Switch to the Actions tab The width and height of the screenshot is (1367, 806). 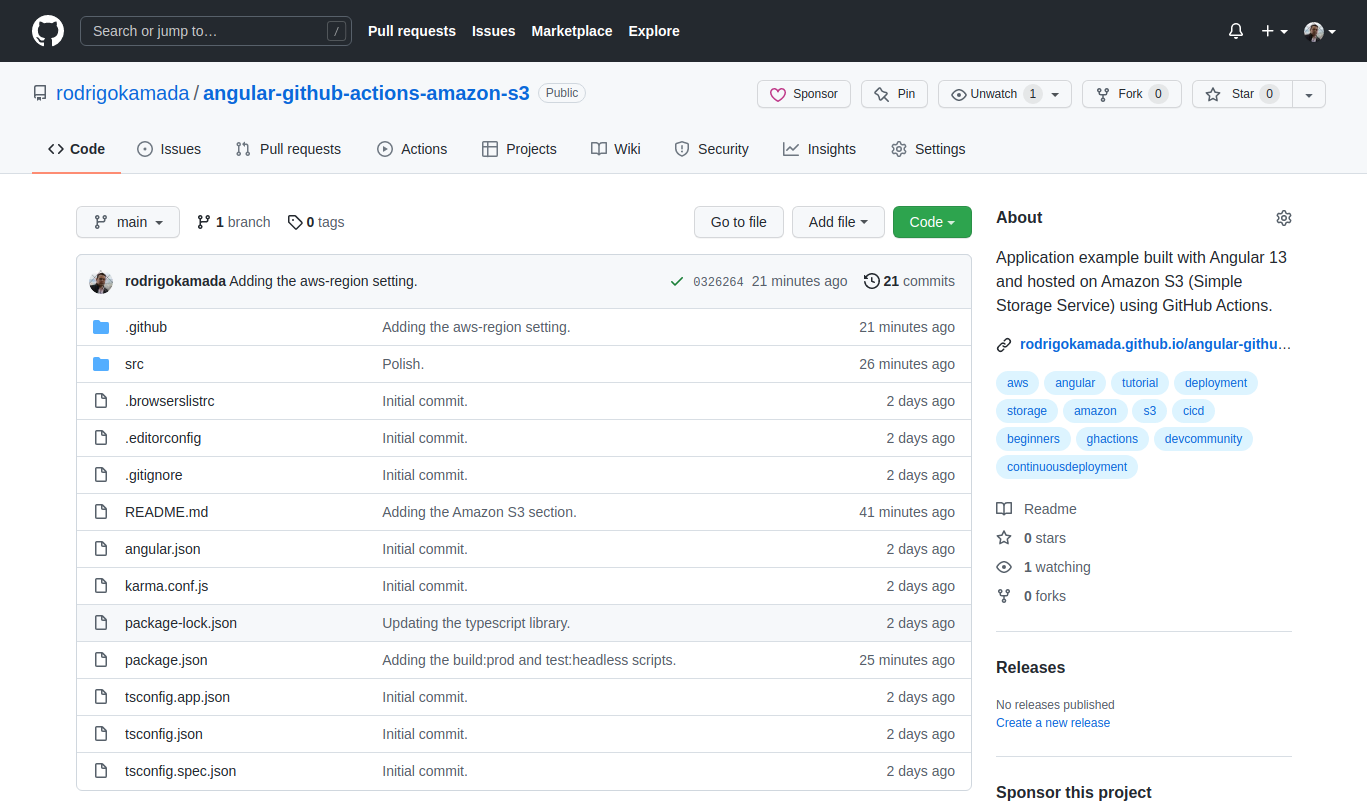tap(412, 148)
